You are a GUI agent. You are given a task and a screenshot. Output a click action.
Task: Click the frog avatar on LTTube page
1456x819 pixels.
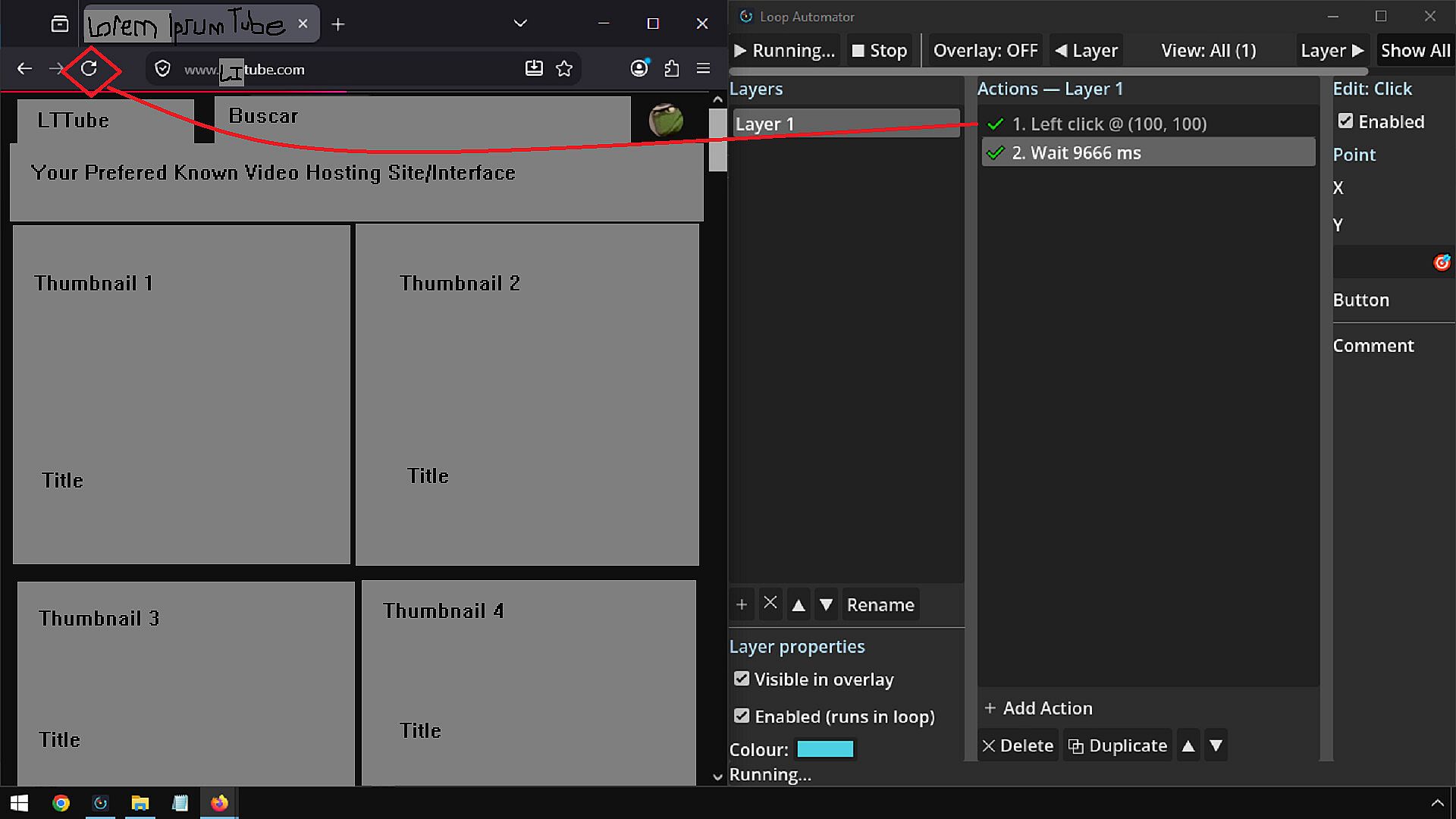point(666,120)
